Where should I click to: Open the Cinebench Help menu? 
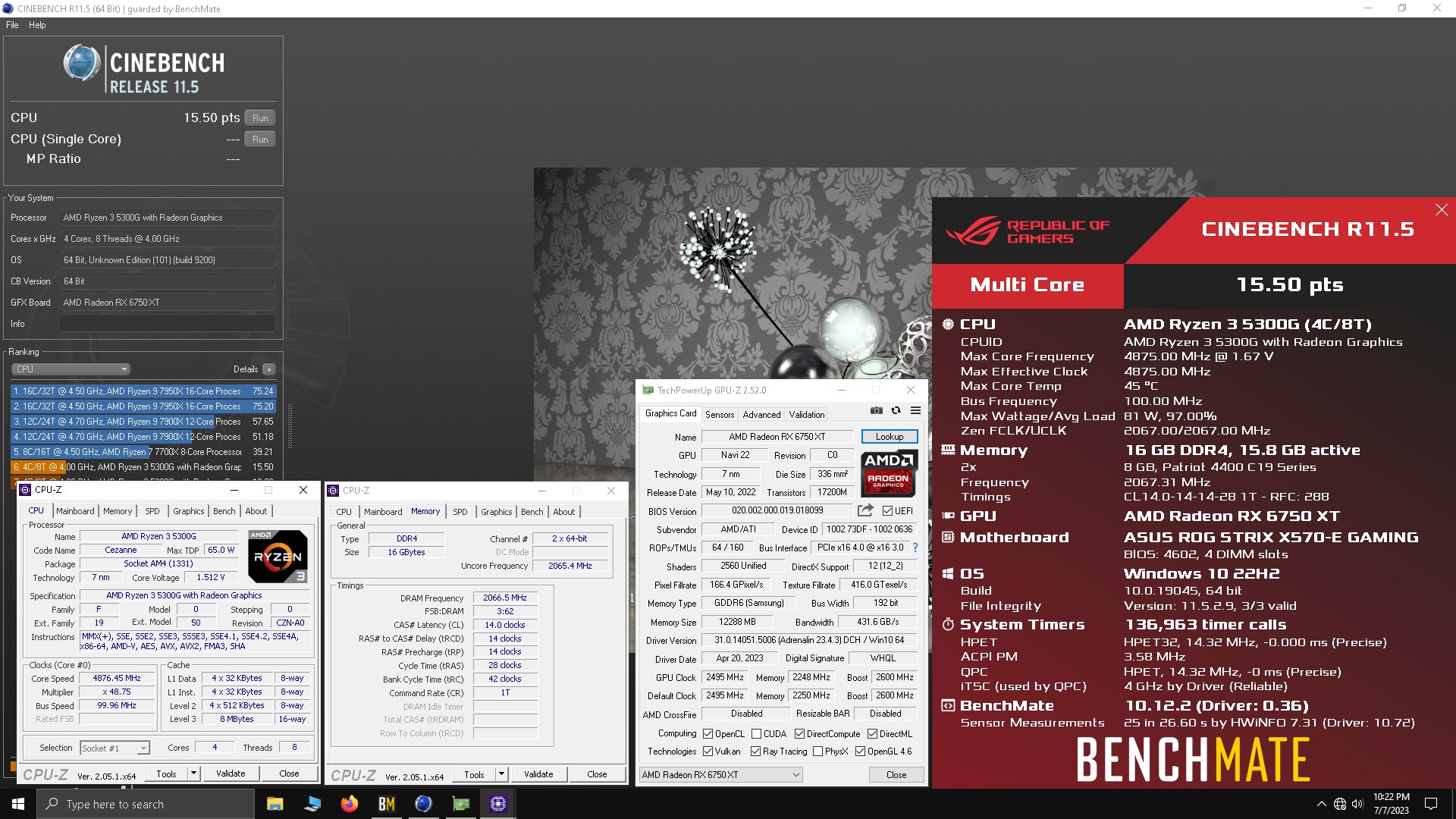37,25
